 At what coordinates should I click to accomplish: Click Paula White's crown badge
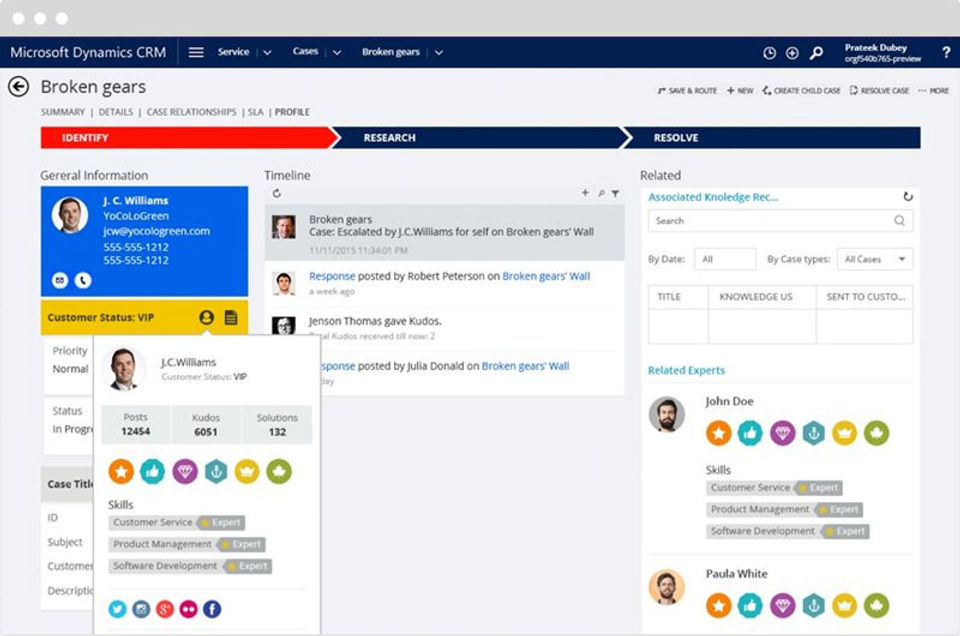[844, 605]
